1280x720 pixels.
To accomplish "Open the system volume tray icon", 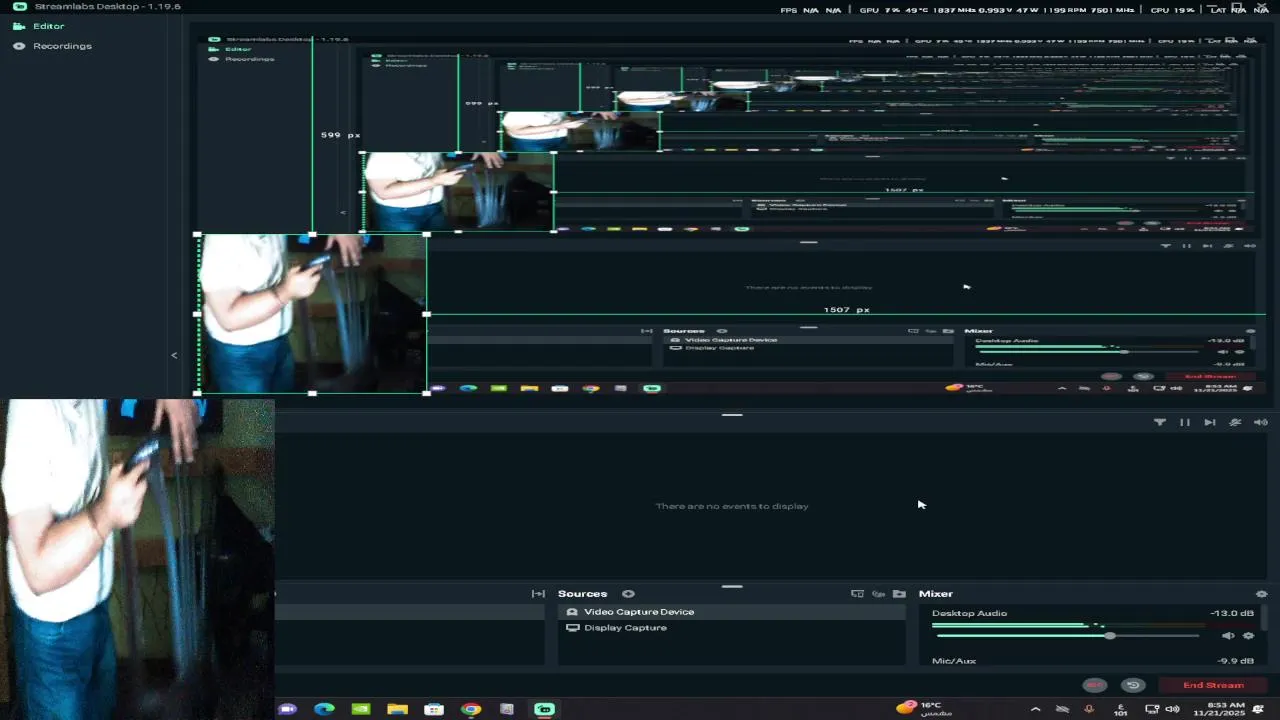I will (x=1172, y=709).
